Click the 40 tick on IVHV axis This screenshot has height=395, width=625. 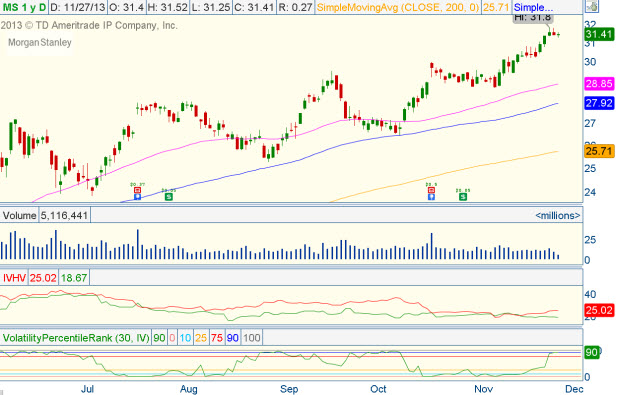pos(590,295)
